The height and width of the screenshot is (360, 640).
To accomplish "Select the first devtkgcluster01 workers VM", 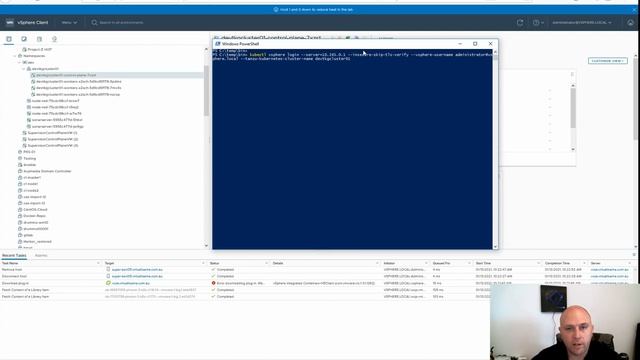I will point(78,82).
